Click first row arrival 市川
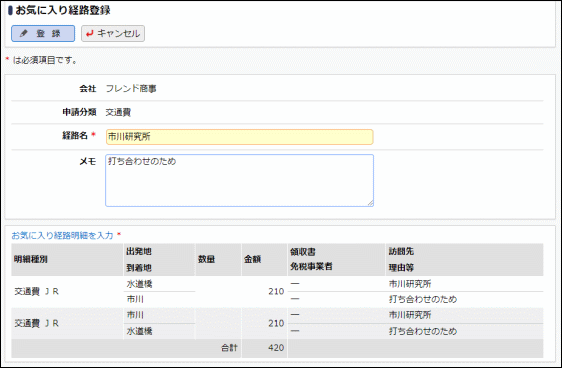Screen dimensions: 562x368 (x=135, y=299)
